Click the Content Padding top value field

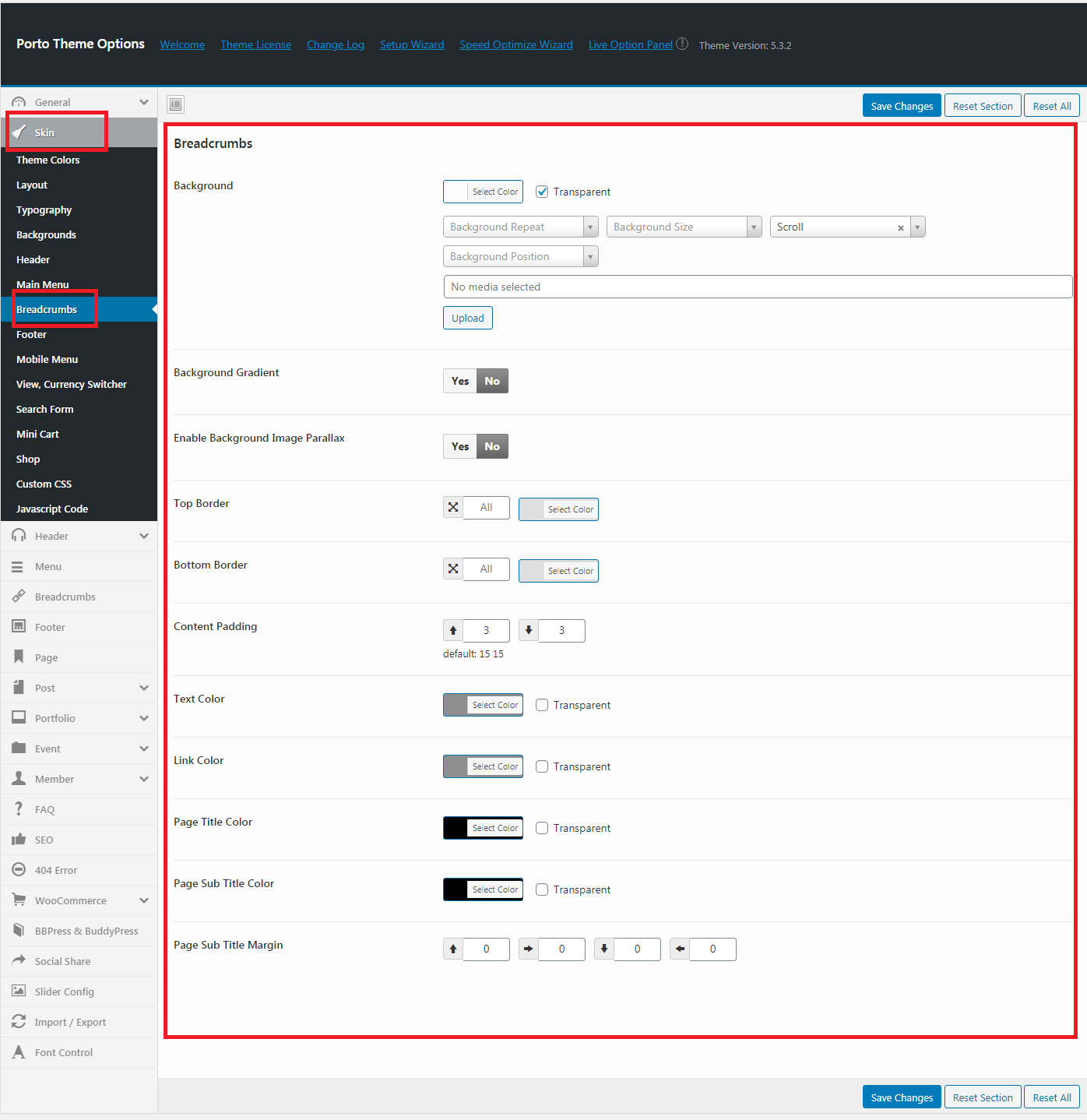pyautogui.click(x=486, y=630)
